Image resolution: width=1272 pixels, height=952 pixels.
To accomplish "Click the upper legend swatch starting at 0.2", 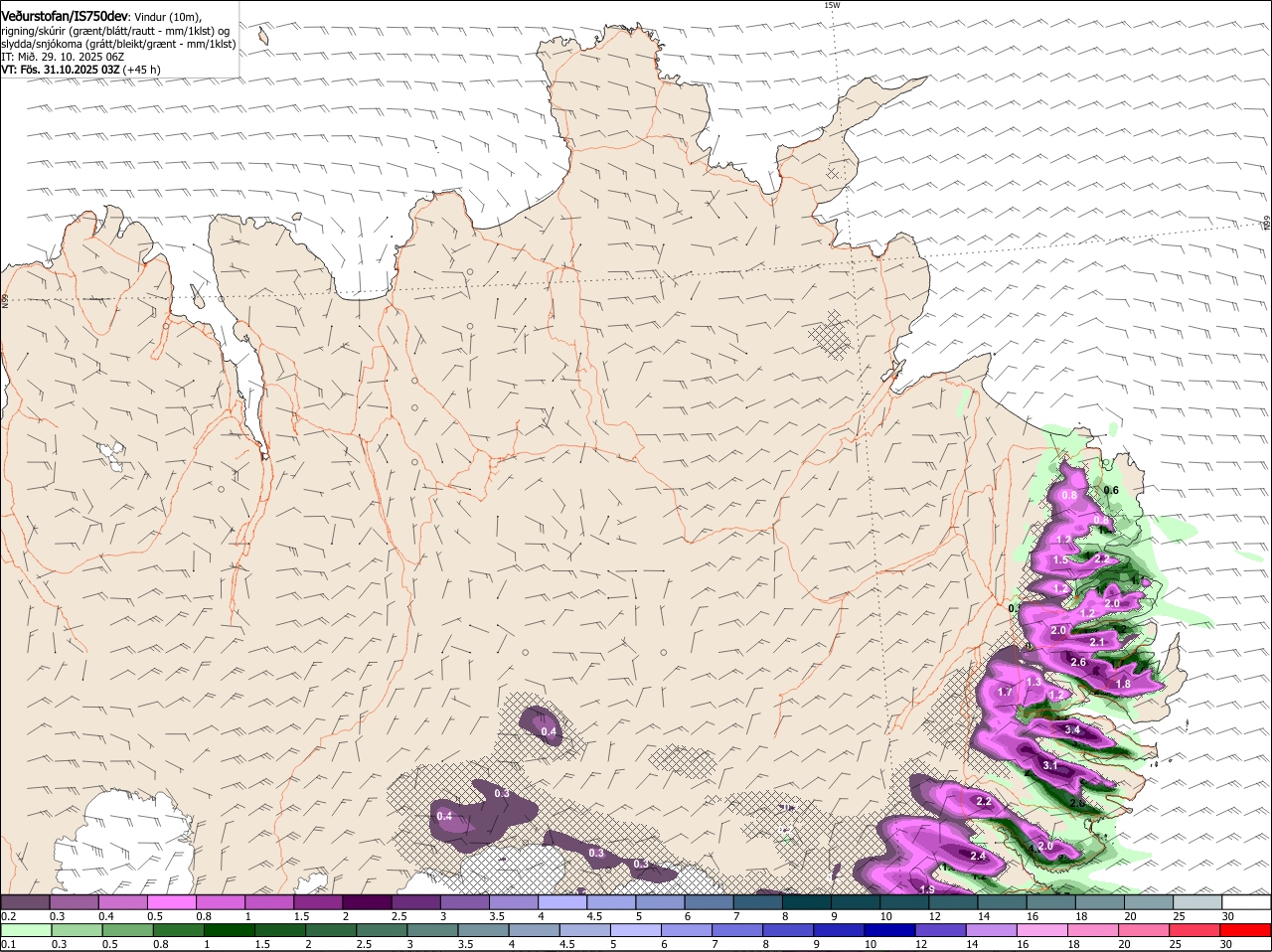I will [x=25, y=902].
